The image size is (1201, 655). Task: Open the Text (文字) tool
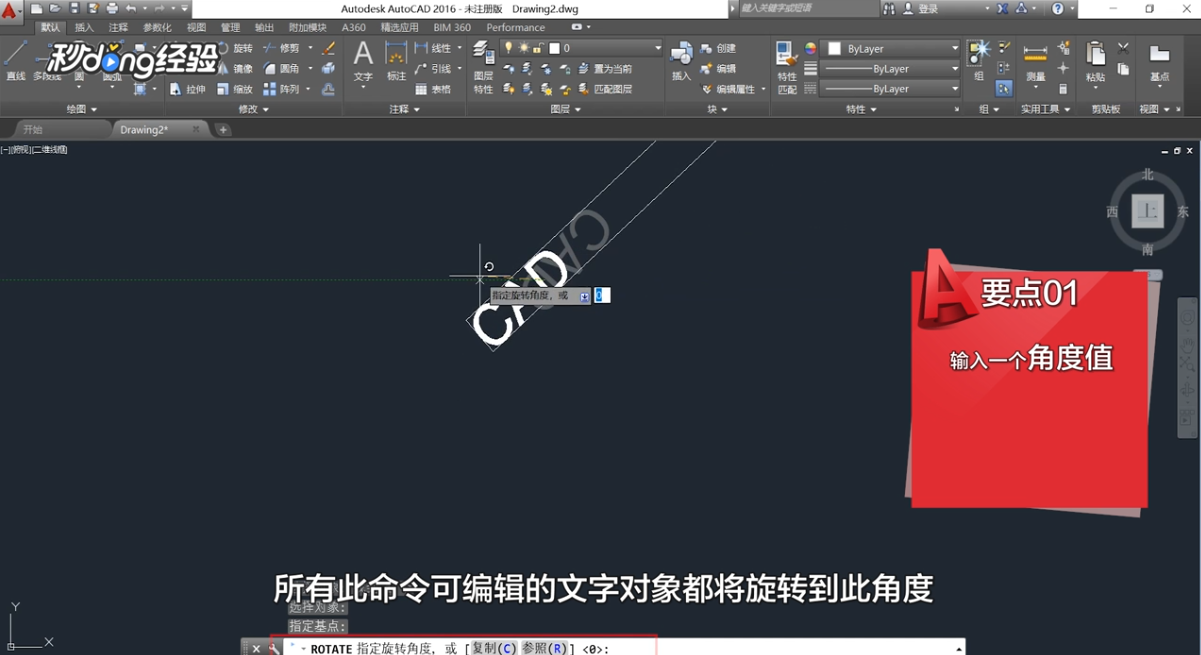363,58
